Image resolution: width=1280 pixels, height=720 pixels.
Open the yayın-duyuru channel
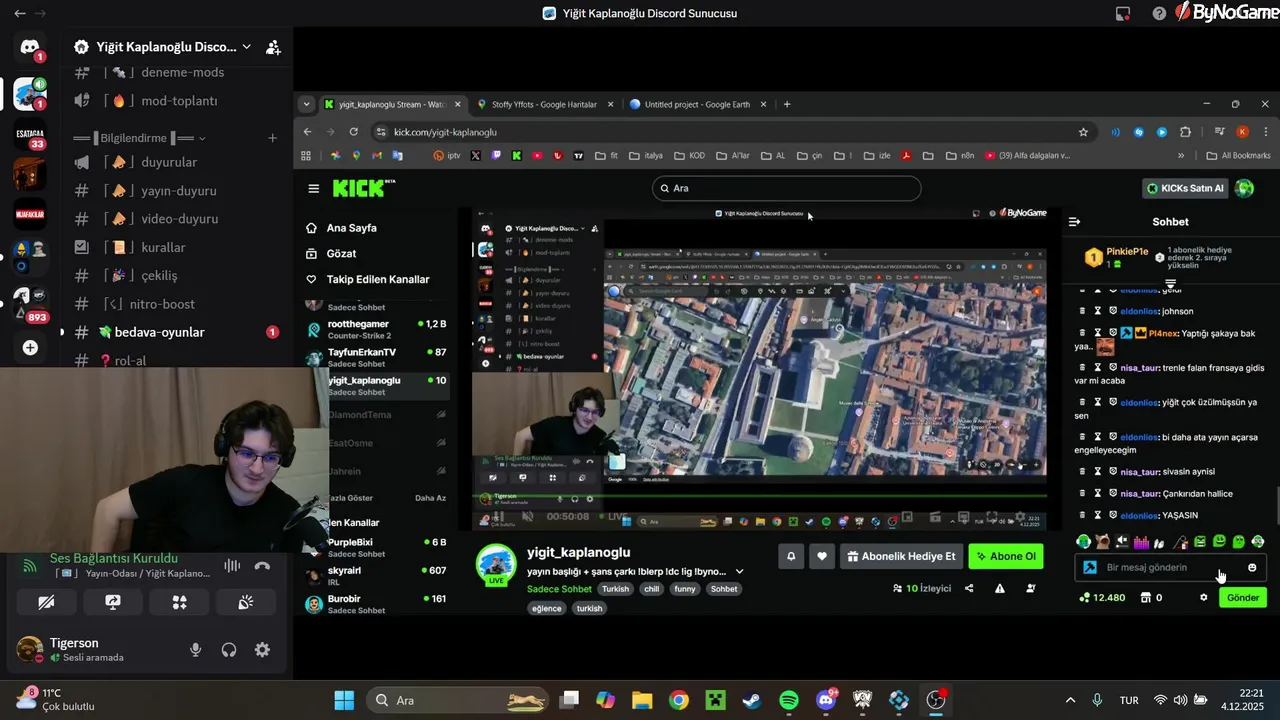(x=177, y=190)
